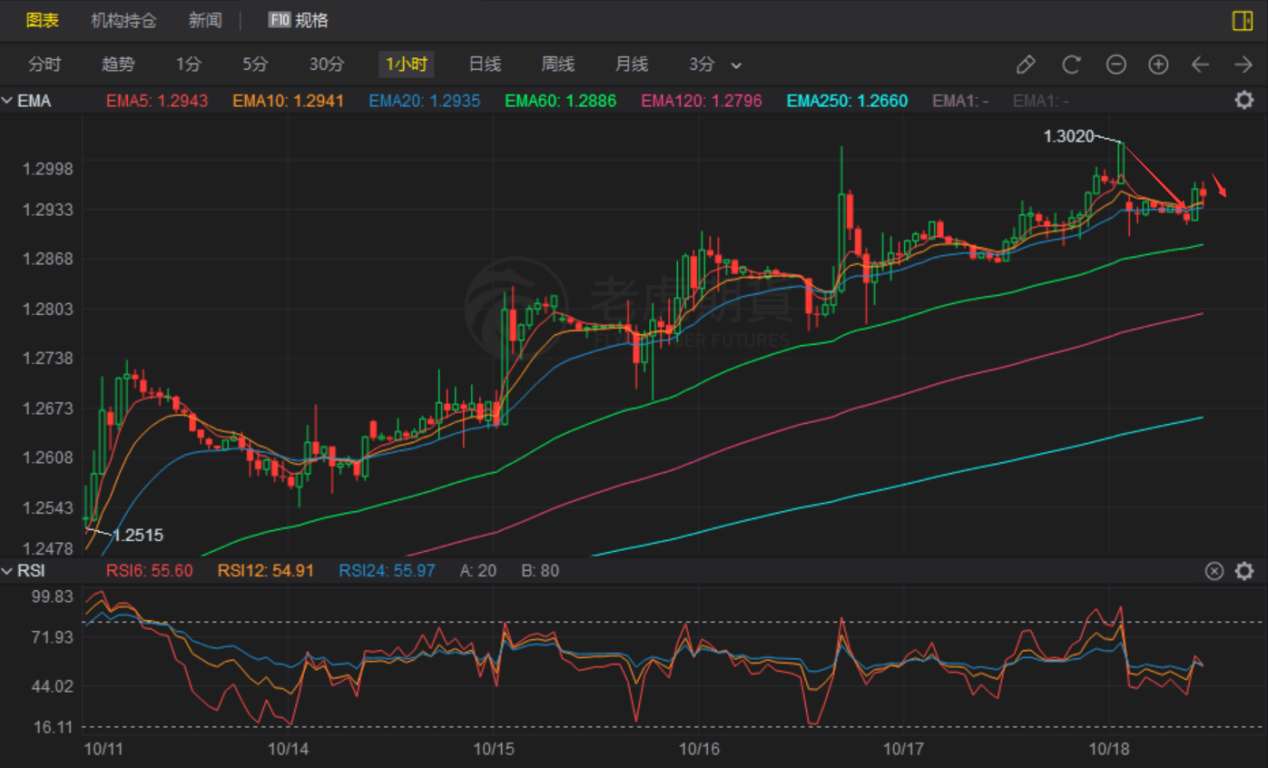Click the F10 badge icon

[280, 20]
